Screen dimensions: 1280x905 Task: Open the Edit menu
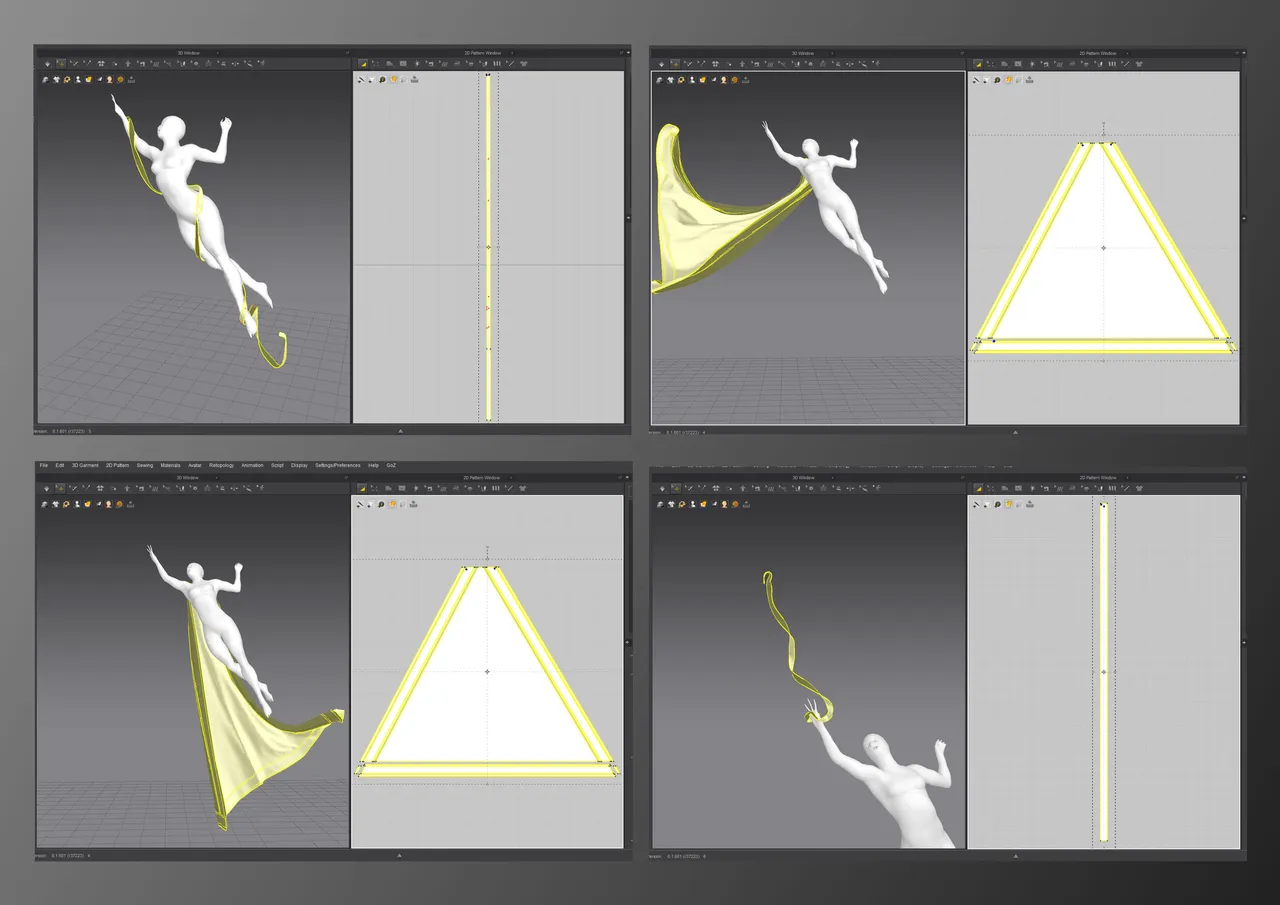click(60, 465)
